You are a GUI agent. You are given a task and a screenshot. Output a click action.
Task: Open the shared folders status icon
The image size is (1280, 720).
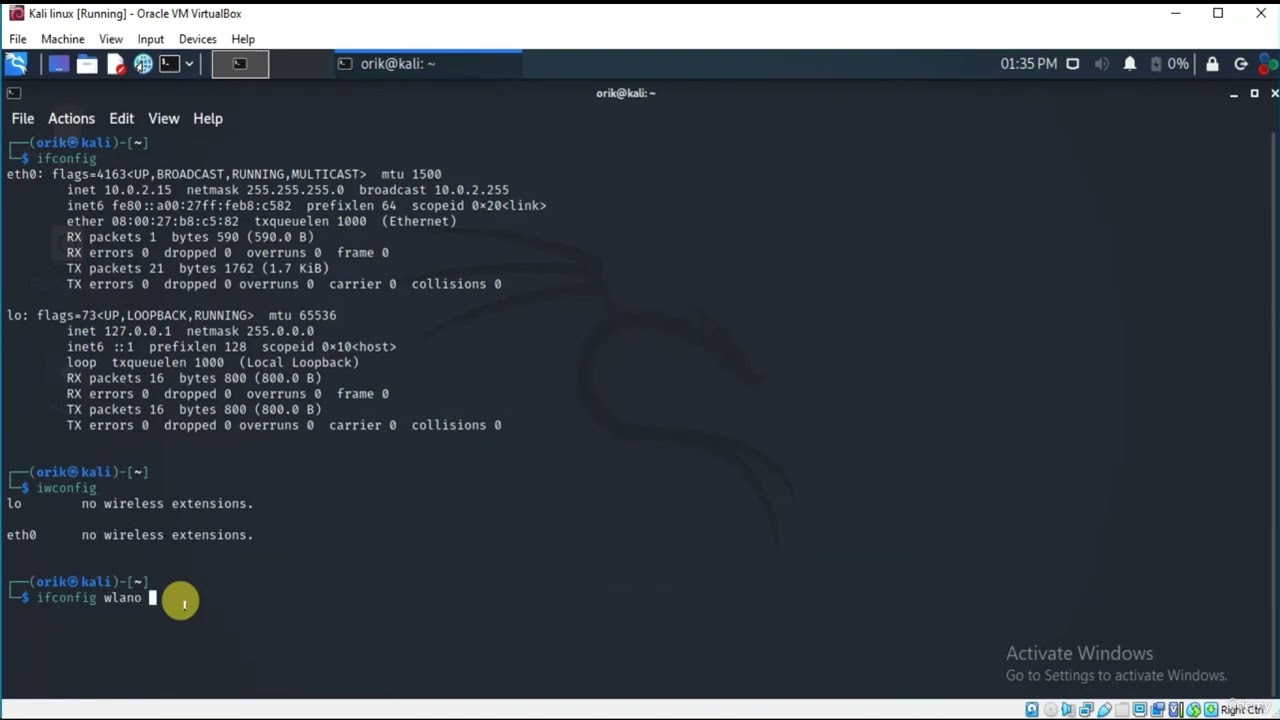1122,710
